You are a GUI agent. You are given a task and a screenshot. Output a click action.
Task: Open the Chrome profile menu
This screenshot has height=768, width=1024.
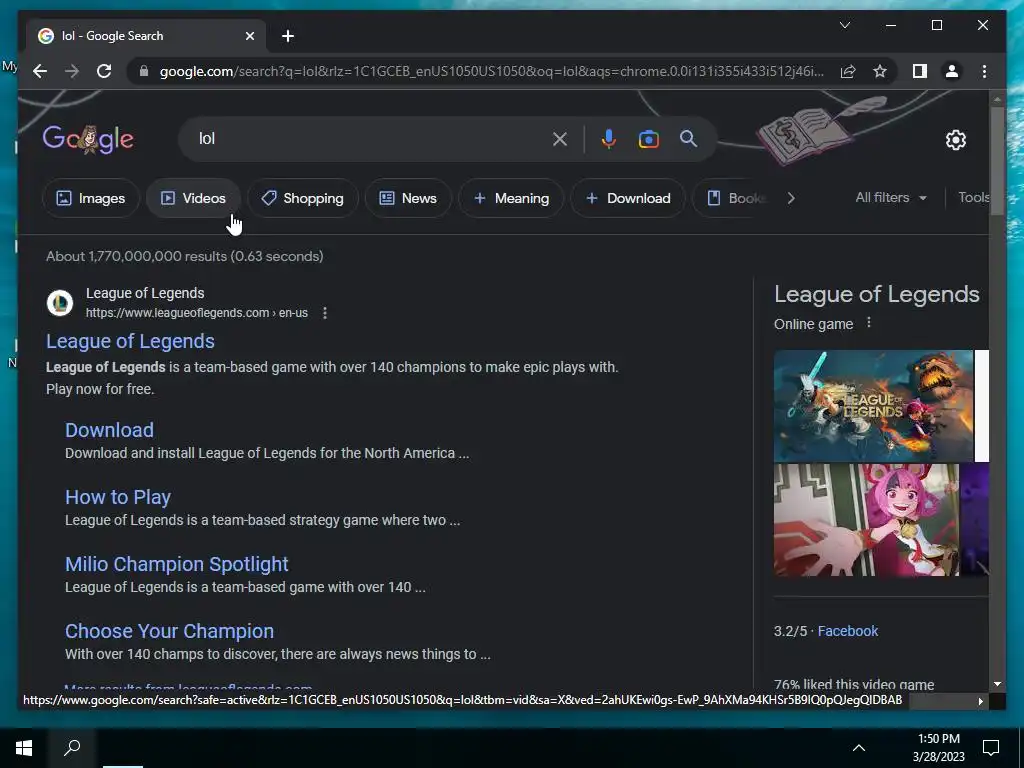(x=952, y=71)
